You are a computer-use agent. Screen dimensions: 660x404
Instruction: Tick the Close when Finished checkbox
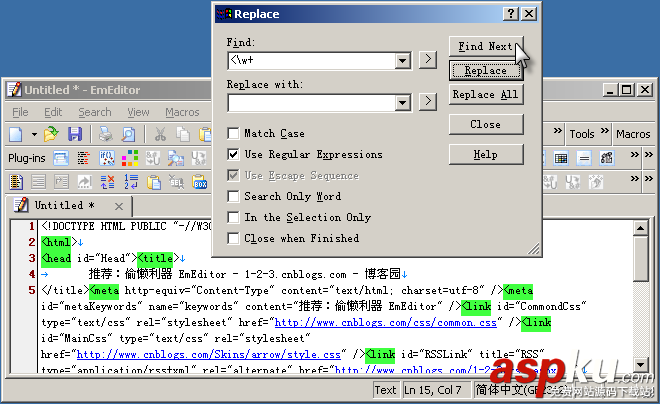[x=233, y=239]
